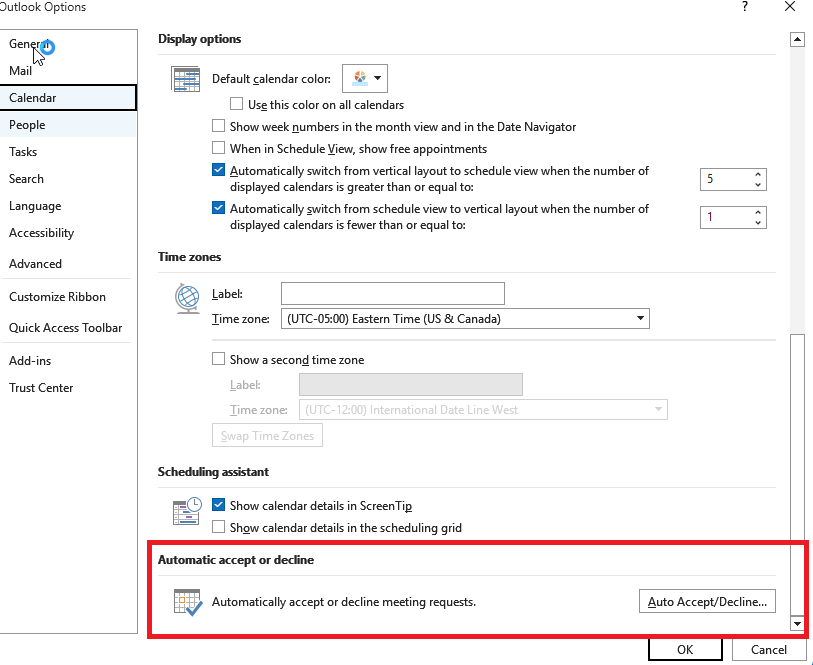This screenshot has width=813, height=665.
Task: Open the Trust Center settings page
Action: (41, 387)
